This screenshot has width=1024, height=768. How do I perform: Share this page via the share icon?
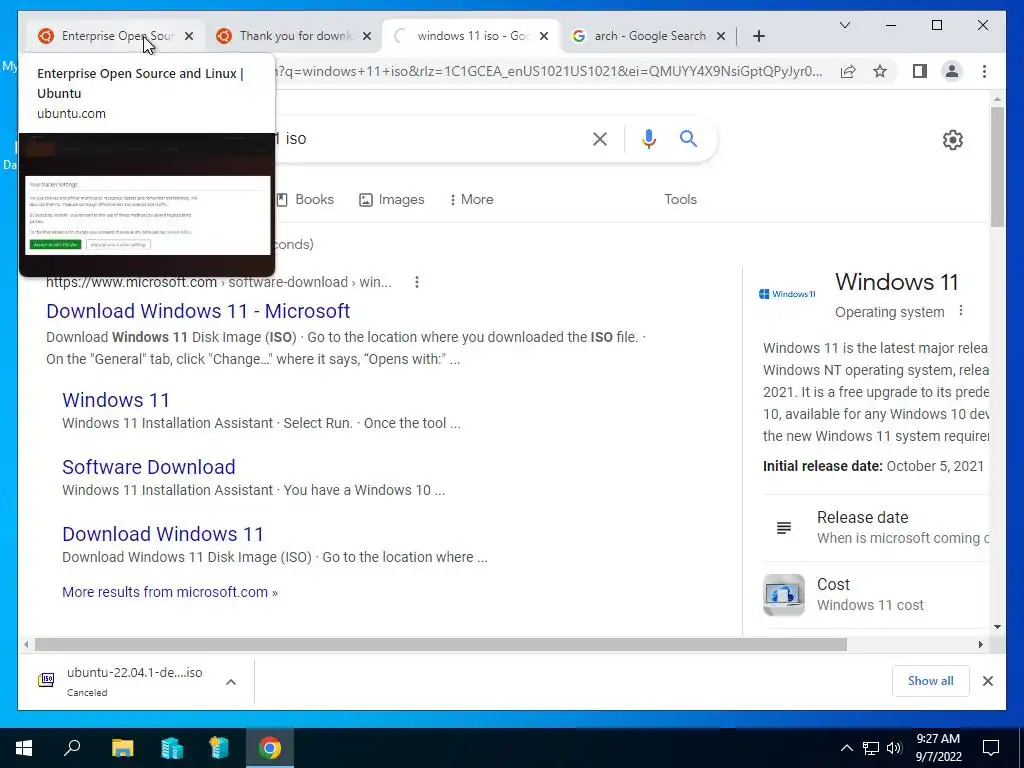[x=848, y=71]
